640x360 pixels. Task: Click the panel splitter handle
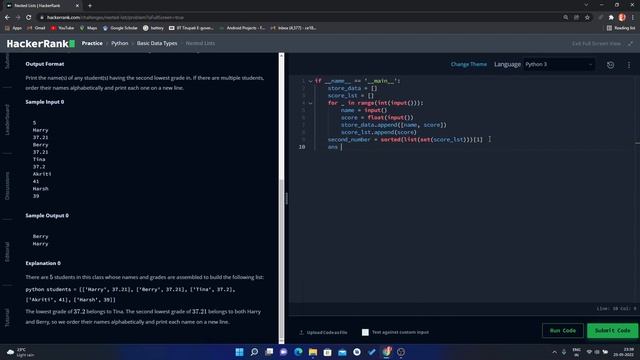click(286, 198)
